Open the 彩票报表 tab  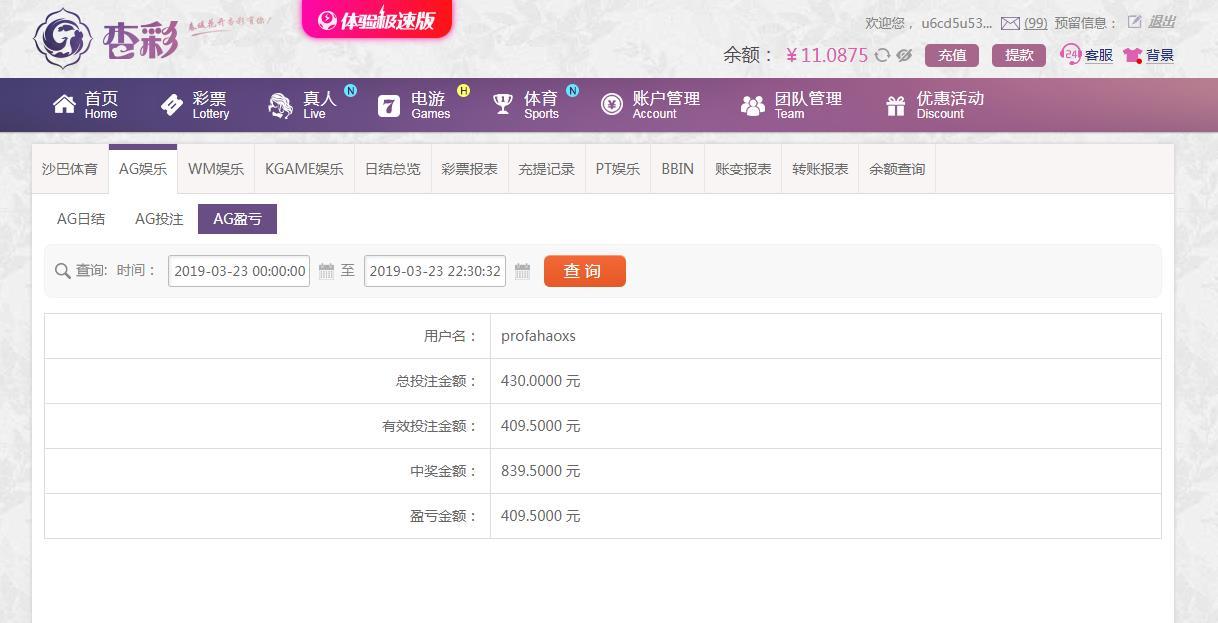click(470, 169)
